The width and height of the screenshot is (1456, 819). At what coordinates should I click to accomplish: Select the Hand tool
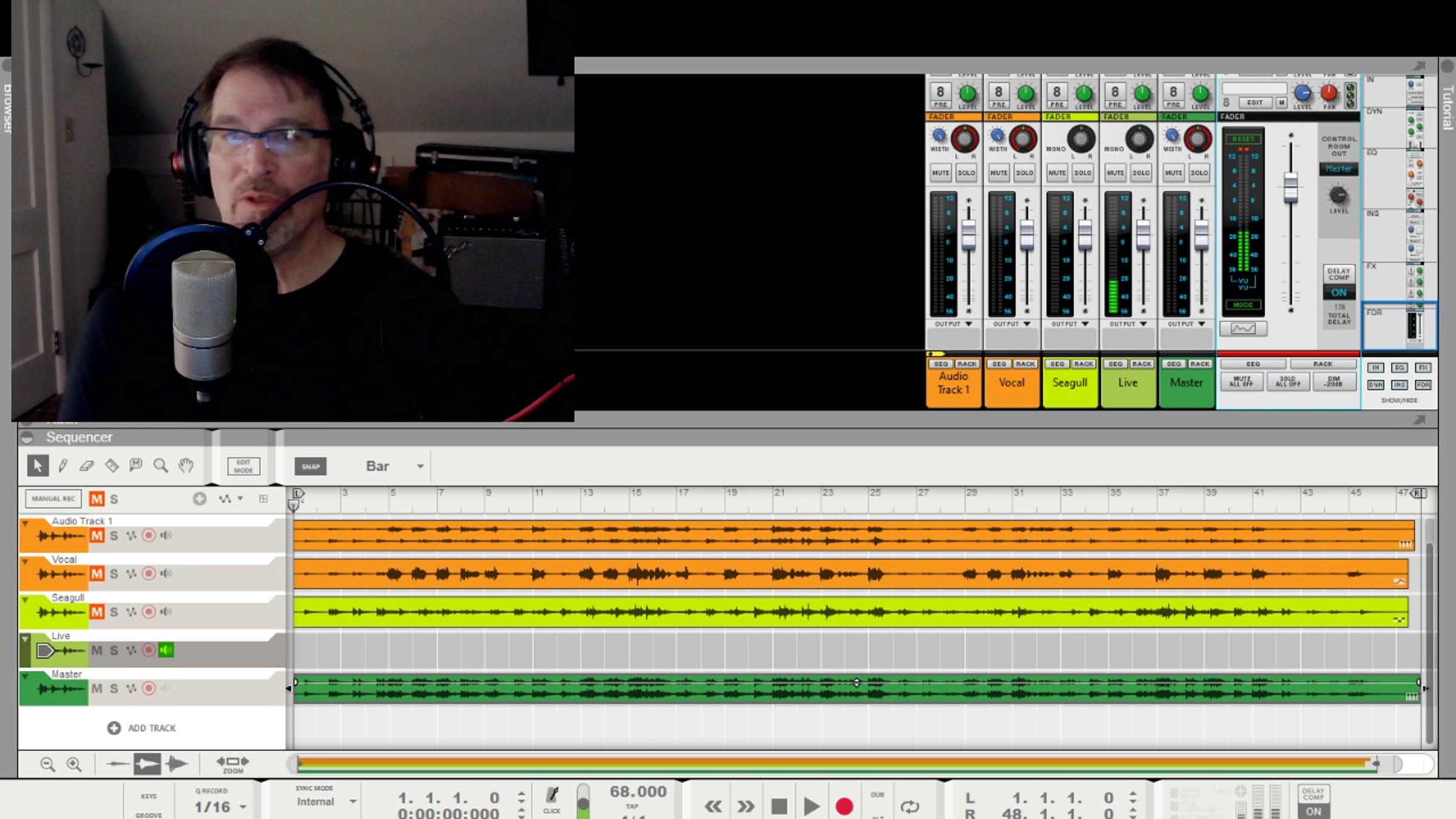pyautogui.click(x=186, y=466)
